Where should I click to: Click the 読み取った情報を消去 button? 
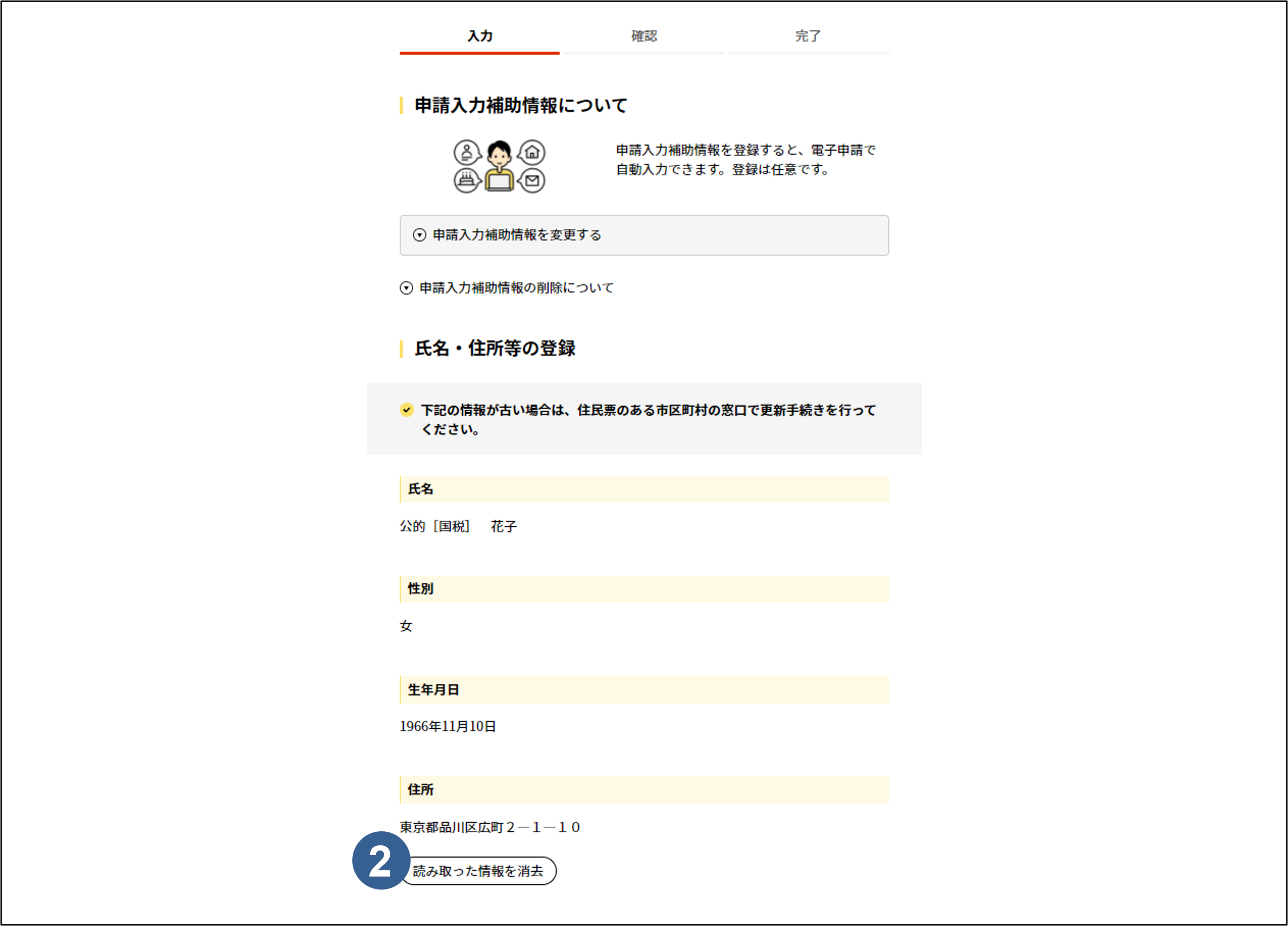coord(478,870)
